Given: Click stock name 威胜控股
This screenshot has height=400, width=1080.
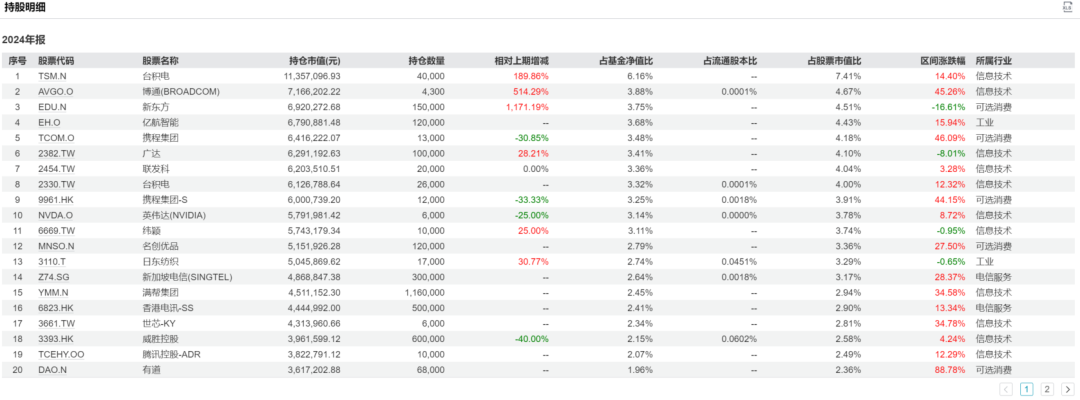Looking at the screenshot, I should coord(160,339).
